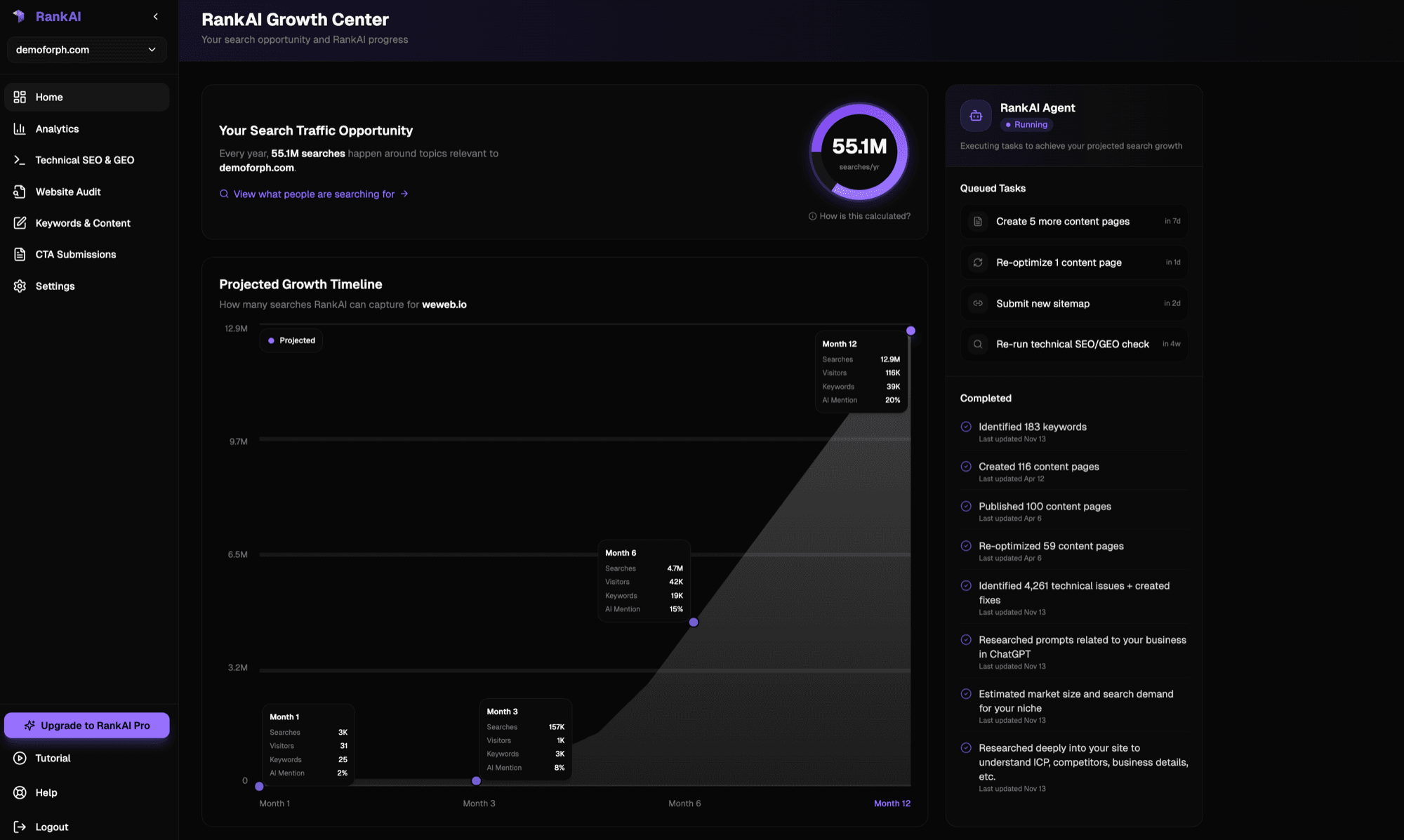
Task: Open the Home menu item
Action: tap(86, 97)
